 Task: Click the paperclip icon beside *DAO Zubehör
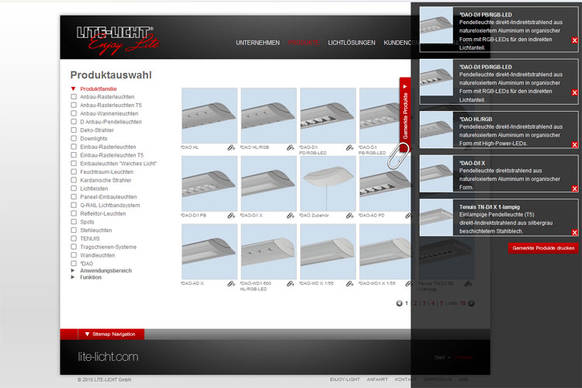350,216
